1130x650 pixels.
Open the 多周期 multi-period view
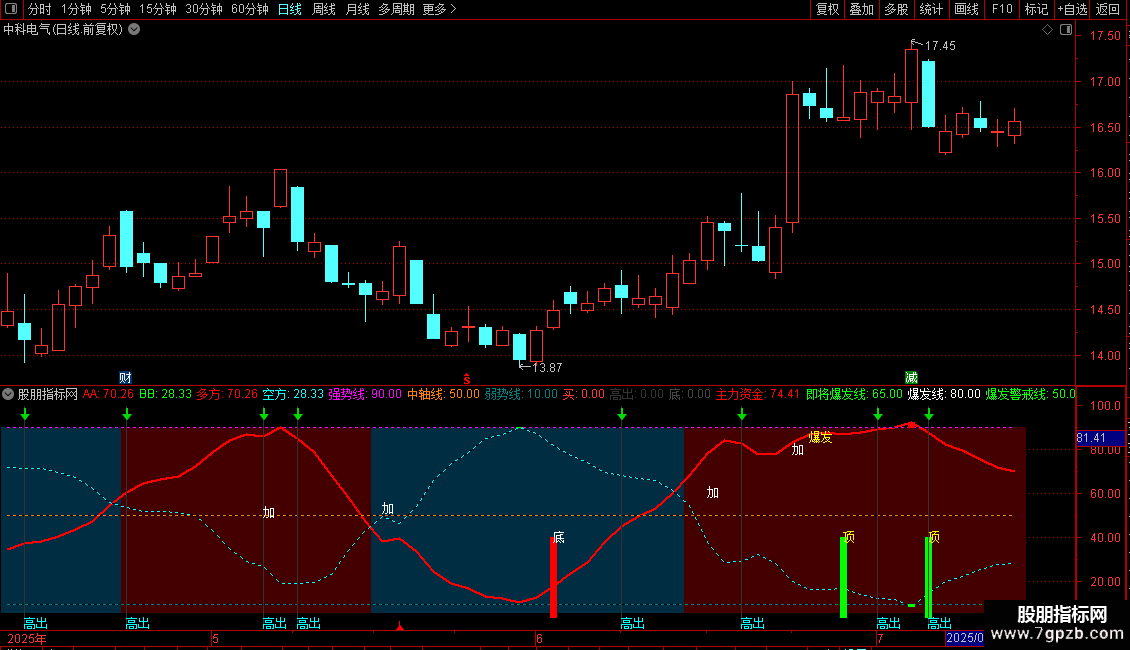396,9
